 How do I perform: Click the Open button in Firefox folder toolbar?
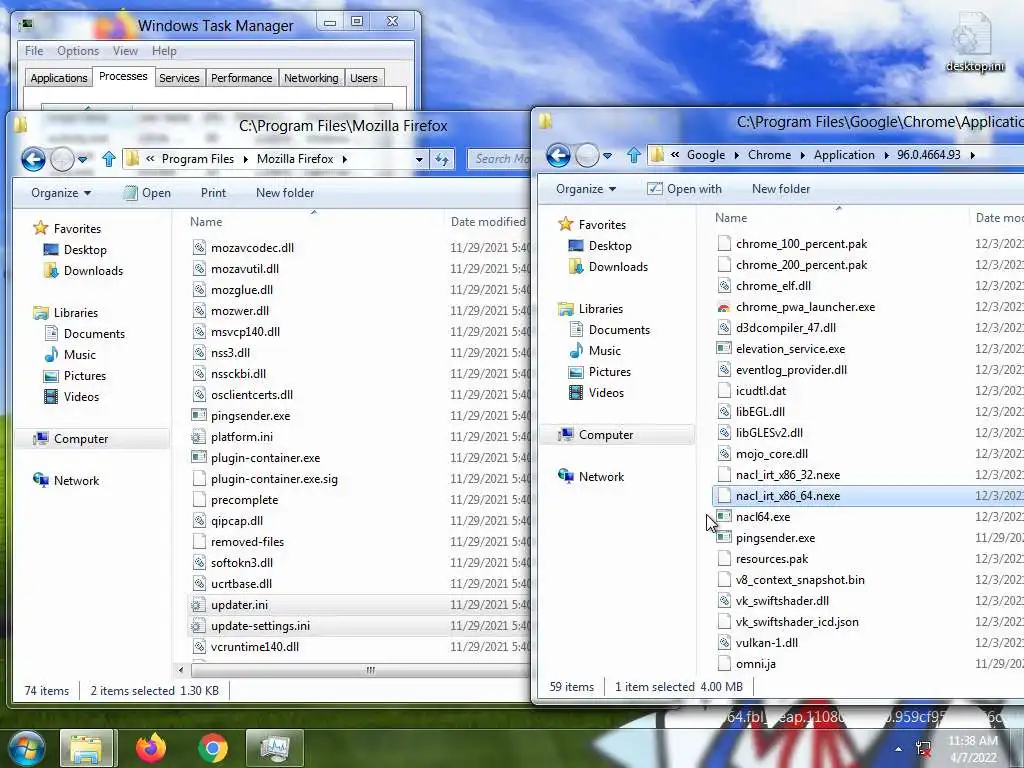click(x=148, y=193)
